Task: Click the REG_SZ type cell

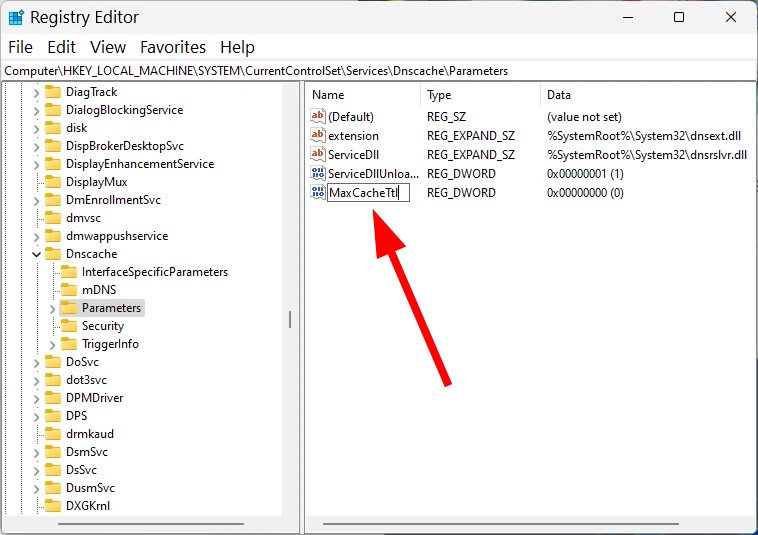Action: coord(446,117)
